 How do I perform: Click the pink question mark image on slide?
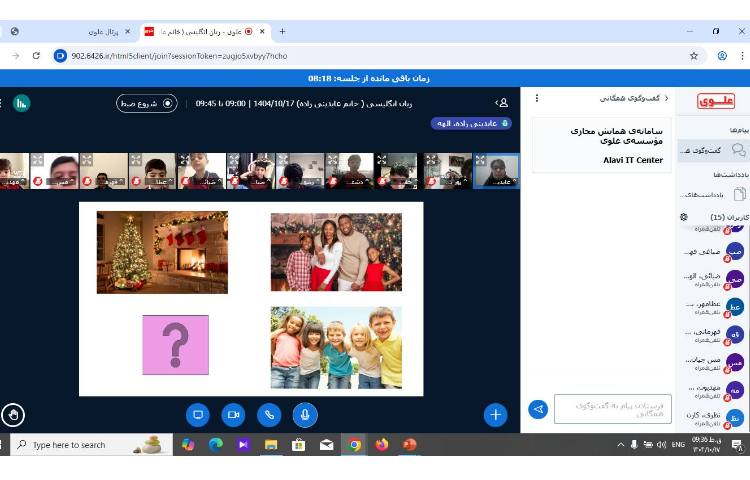point(175,345)
